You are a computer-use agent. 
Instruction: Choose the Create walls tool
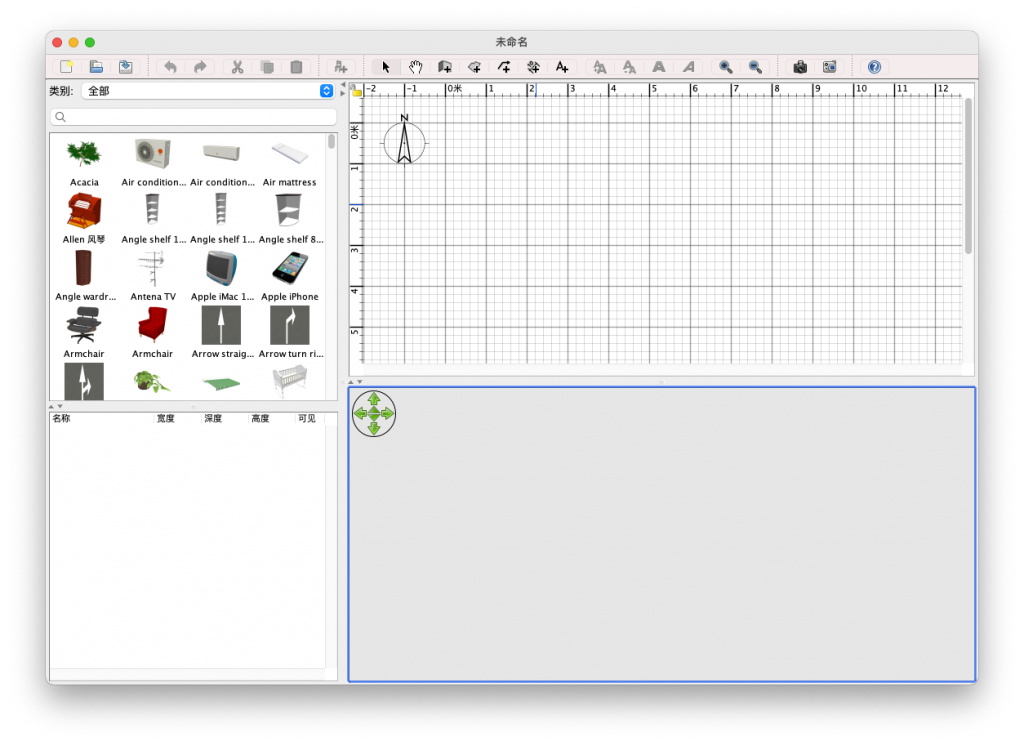tap(445, 67)
